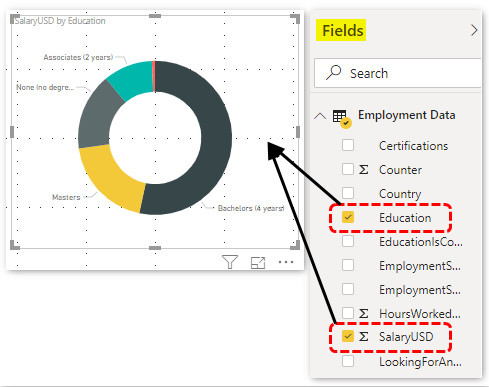
Task: Check the HoursWorked... field checkbox
Action: [x=348, y=313]
